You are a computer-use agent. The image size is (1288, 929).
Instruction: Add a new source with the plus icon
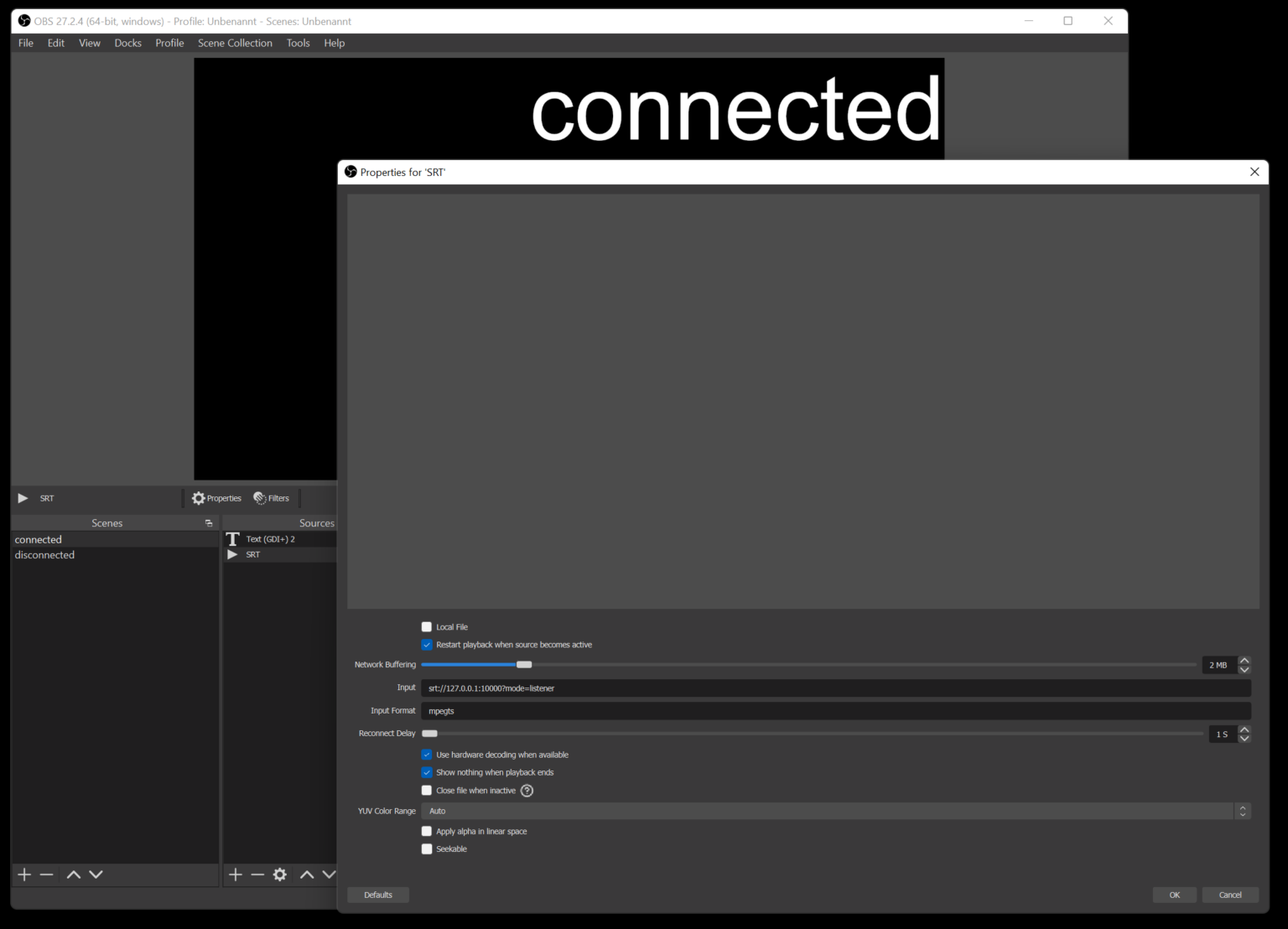236,875
